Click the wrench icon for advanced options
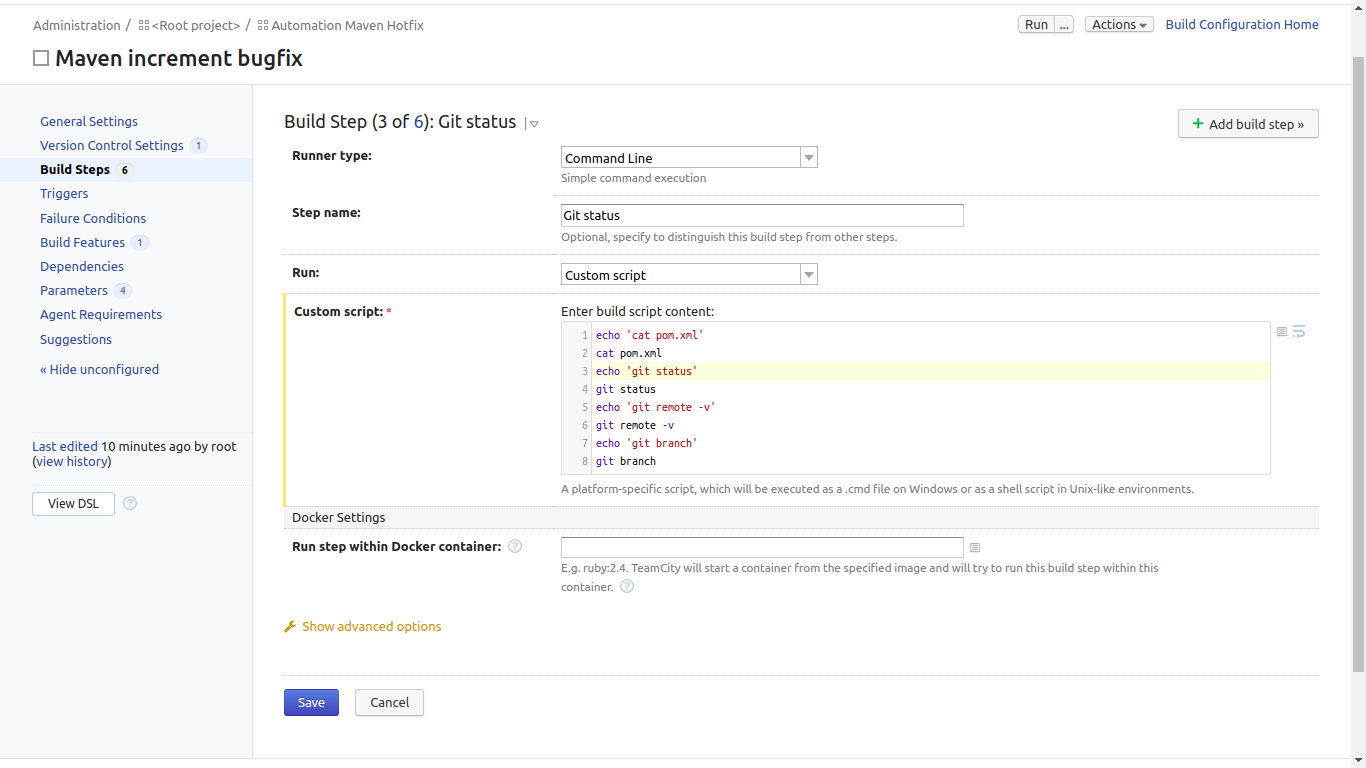The height and width of the screenshot is (768, 1366). click(x=290, y=627)
